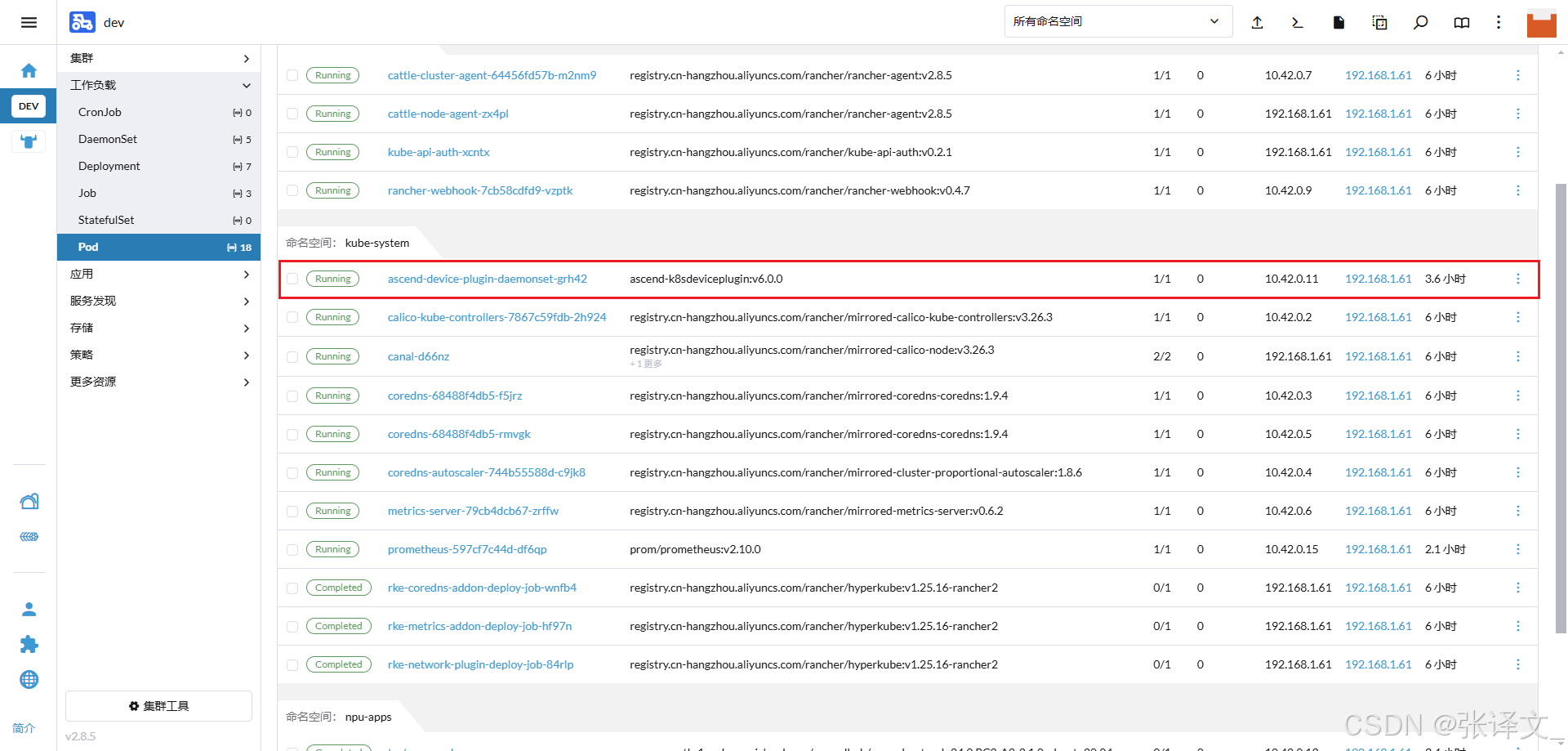The image size is (1568, 751).
Task: Open the Rancher documentation book icon
Action: coord(1461,22)
